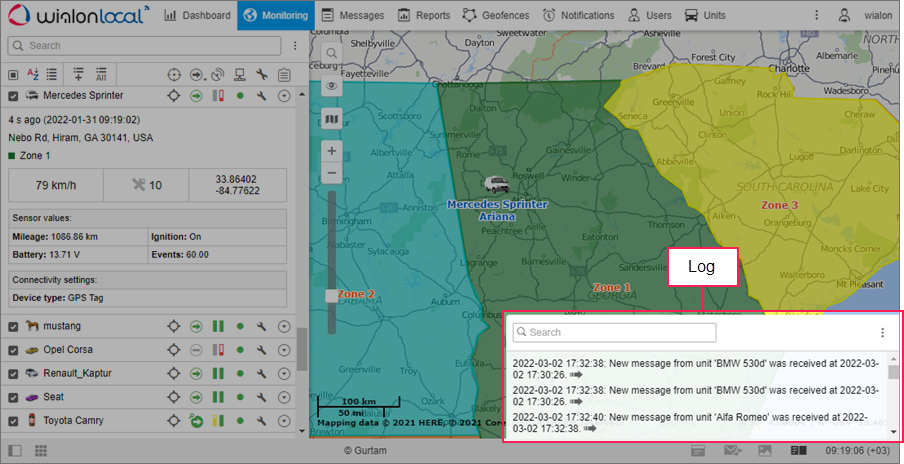The image size is (904, 464).
Task: Click the satellite dish column header icon
Action: (x=217, y=75)
